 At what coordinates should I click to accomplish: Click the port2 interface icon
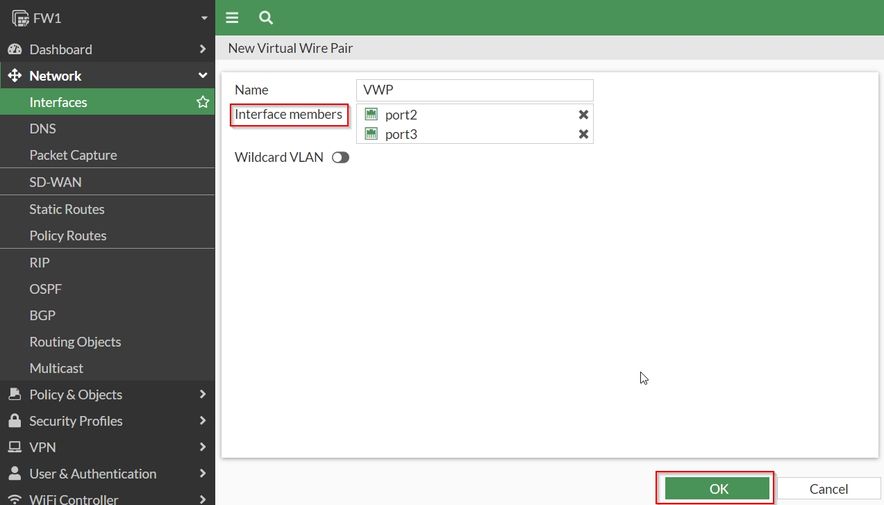371,114
